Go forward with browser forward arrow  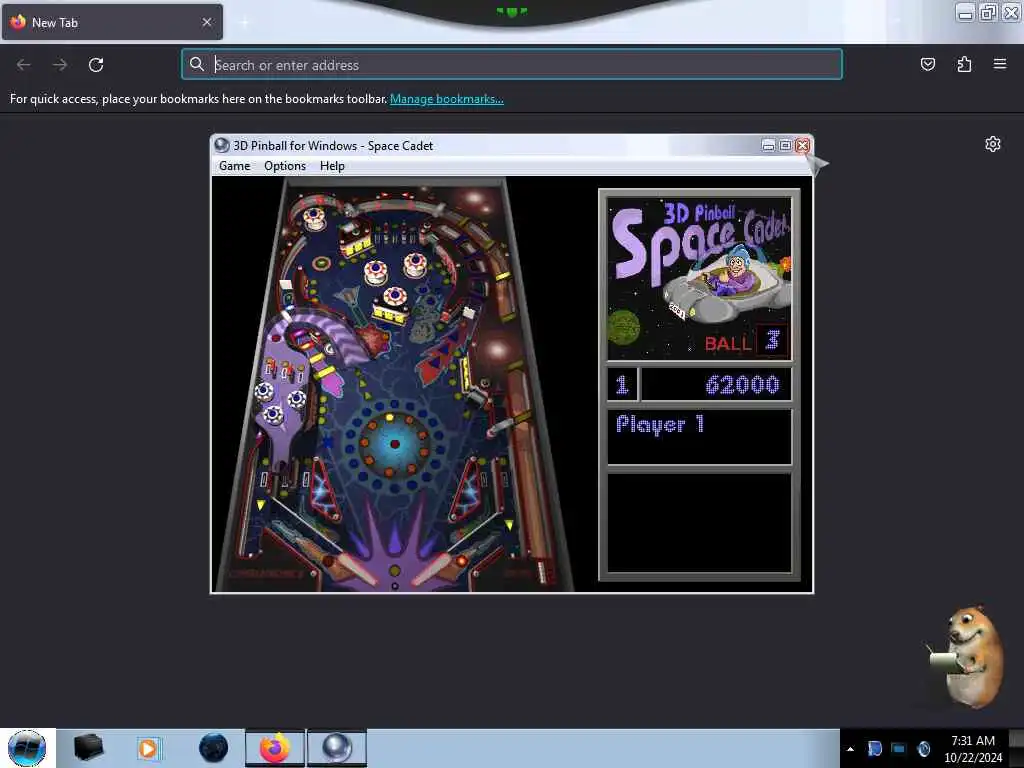tap(60, 65)
